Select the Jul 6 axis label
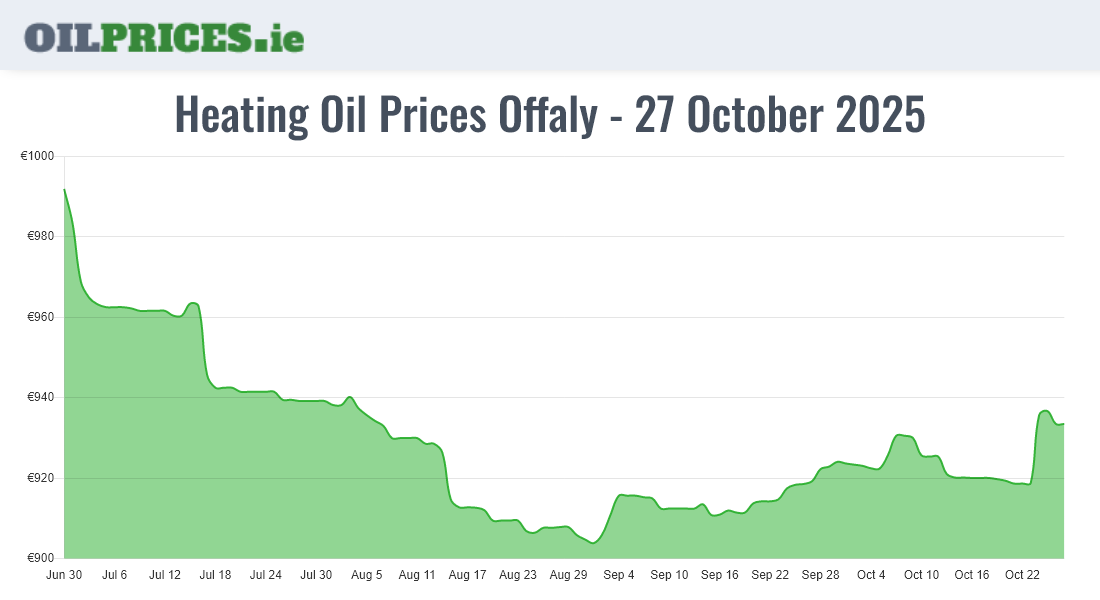The height and width of the screenshot is (600, 1100). pyautogui.click(x=115, y=575)
